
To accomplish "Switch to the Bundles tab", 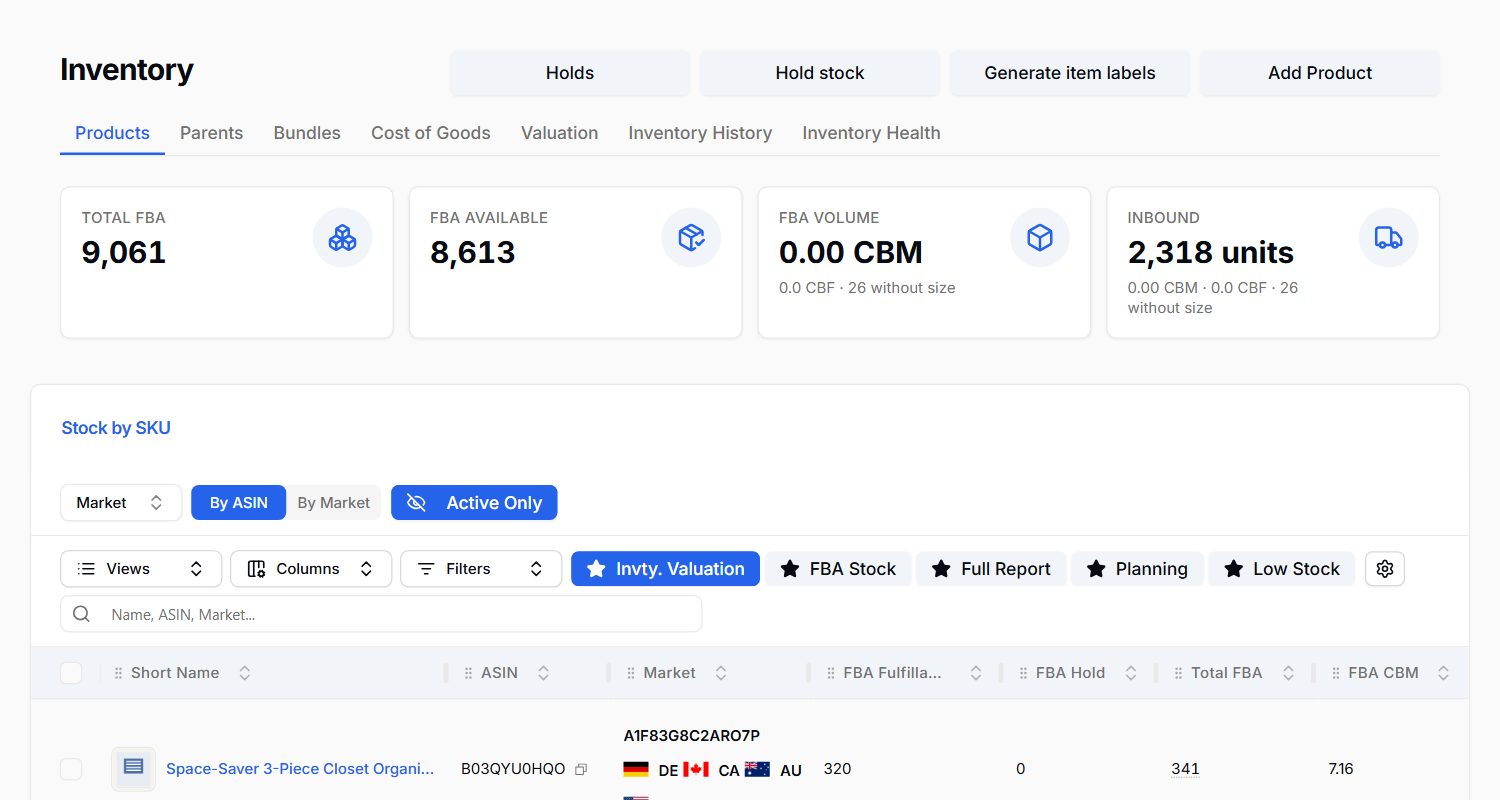I will click(307, 133).
